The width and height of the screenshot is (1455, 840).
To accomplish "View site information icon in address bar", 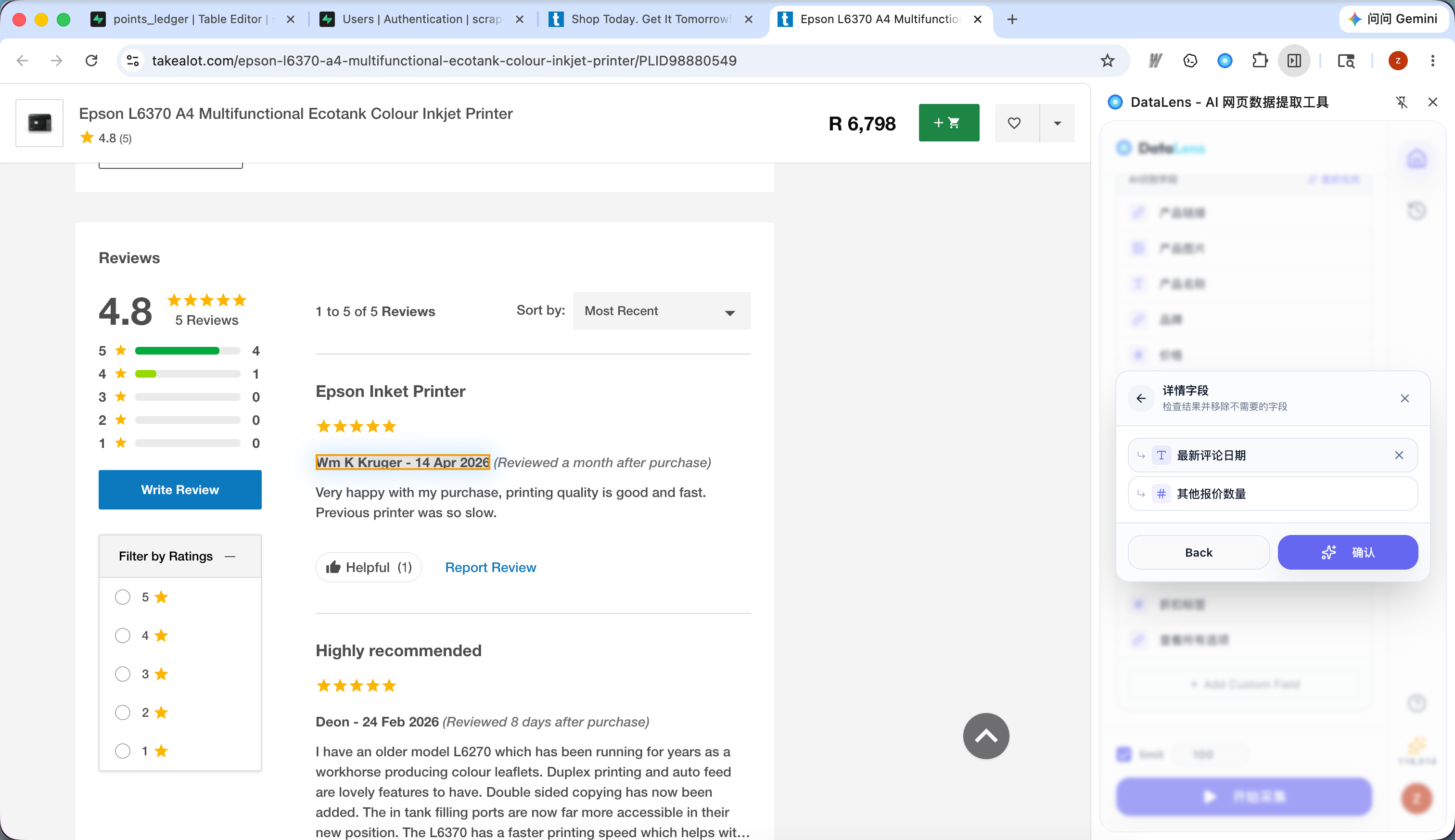I will pyautogui.click(x=133, y=61).
